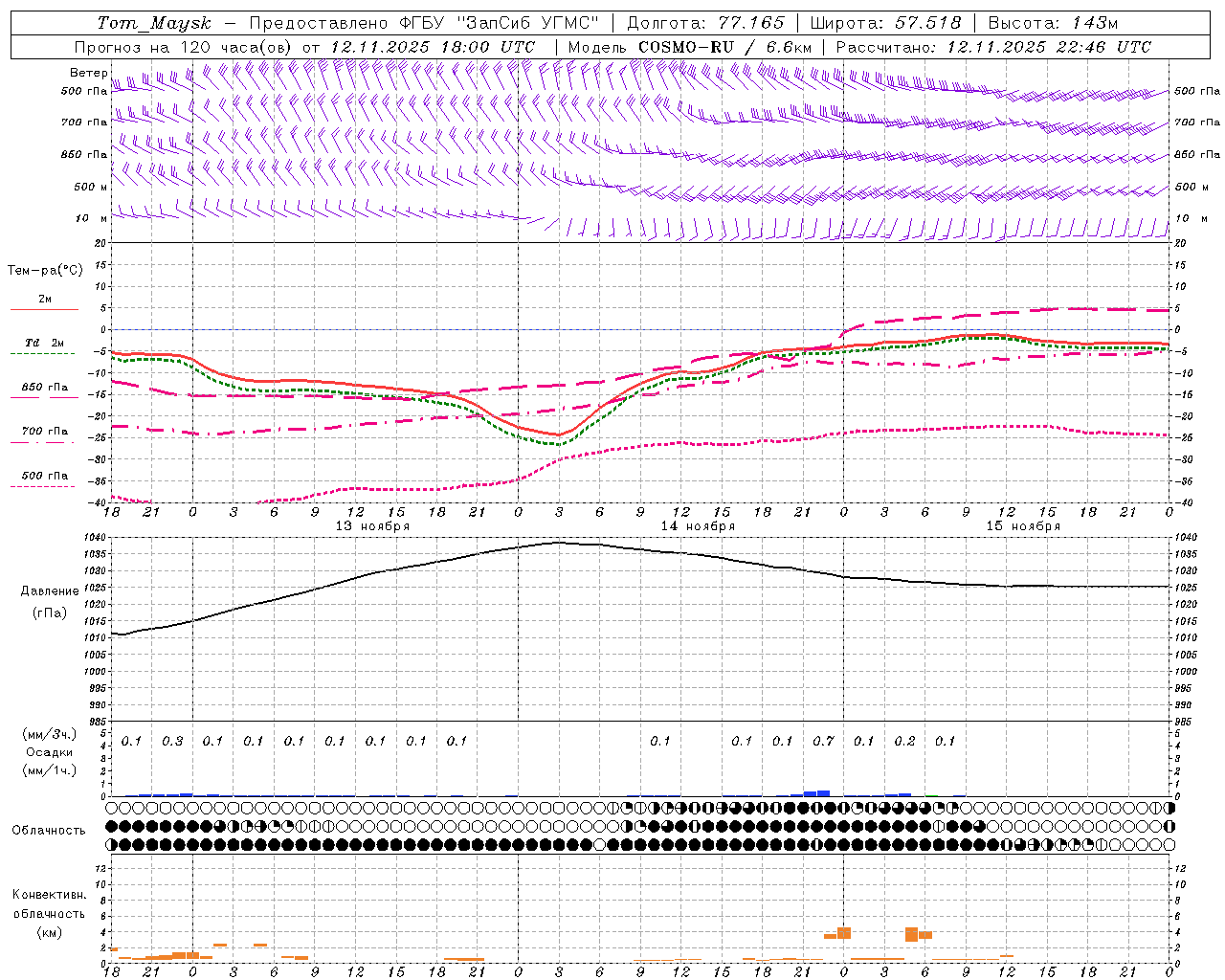Click the model name COSMO-RU / 6.6км
The height and width of the screenshot is (980, 1225).
click(x=724, y=47)
